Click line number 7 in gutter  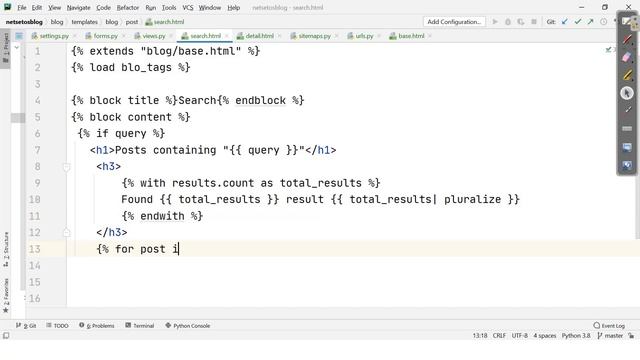[x=37, y=150]
